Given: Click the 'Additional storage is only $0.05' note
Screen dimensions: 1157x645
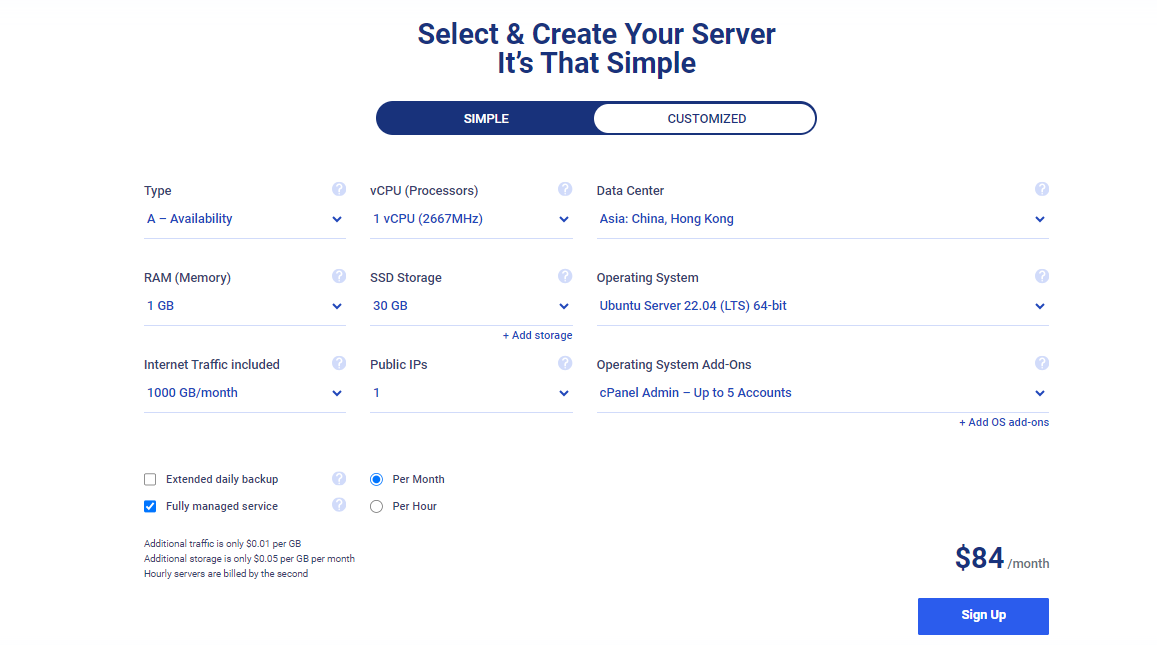Looking at the screenshot, I should [249, 559].
